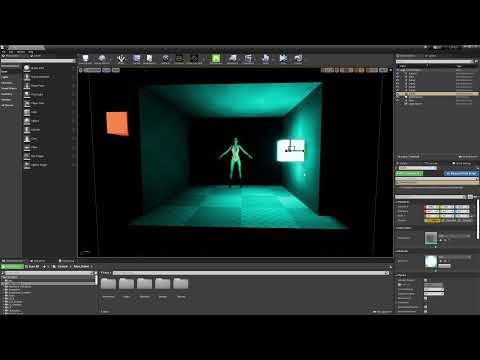The height and width of the screenshot is (360, 480).
Task: Click the Save Current toolbar icon
Action: (x=85, y=59)
